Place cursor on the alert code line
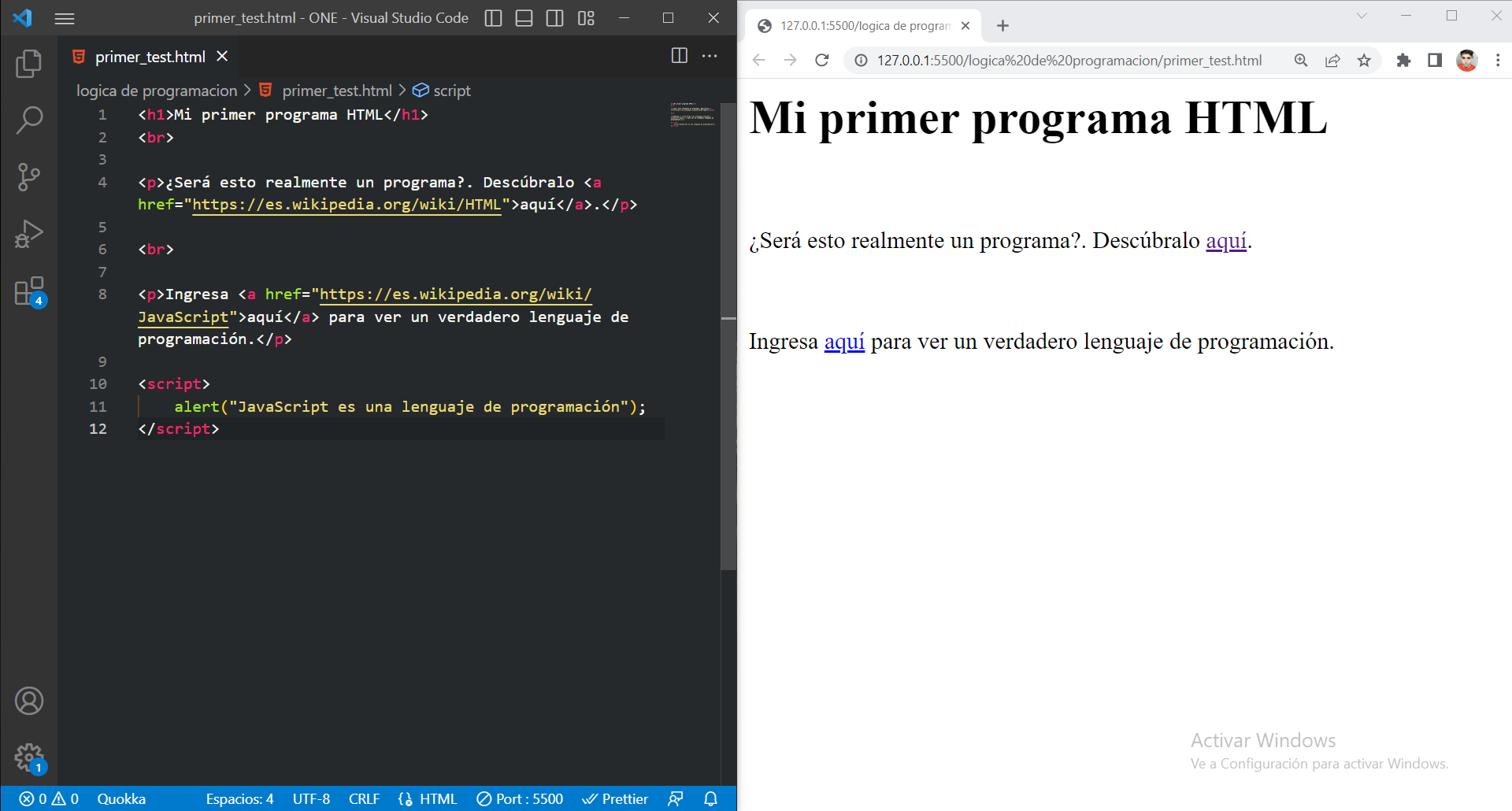This screenshot has height=811, width=1512. point(409,407)
